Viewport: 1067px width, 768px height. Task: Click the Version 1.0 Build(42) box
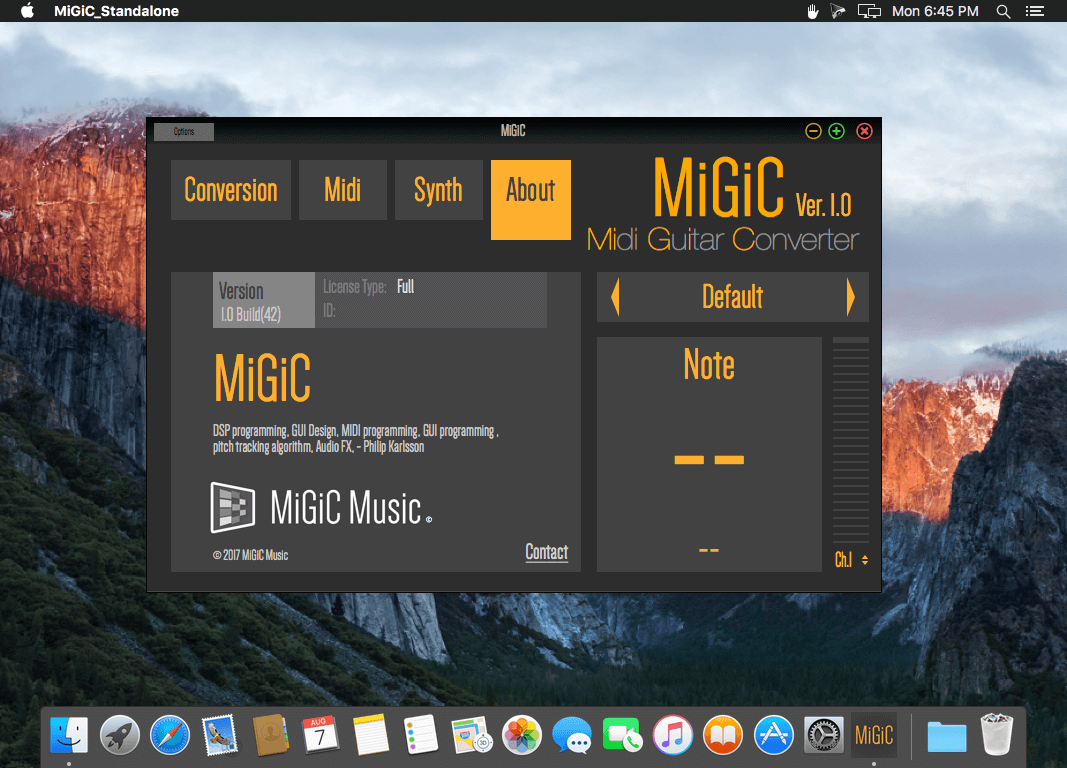click(264, 300)
